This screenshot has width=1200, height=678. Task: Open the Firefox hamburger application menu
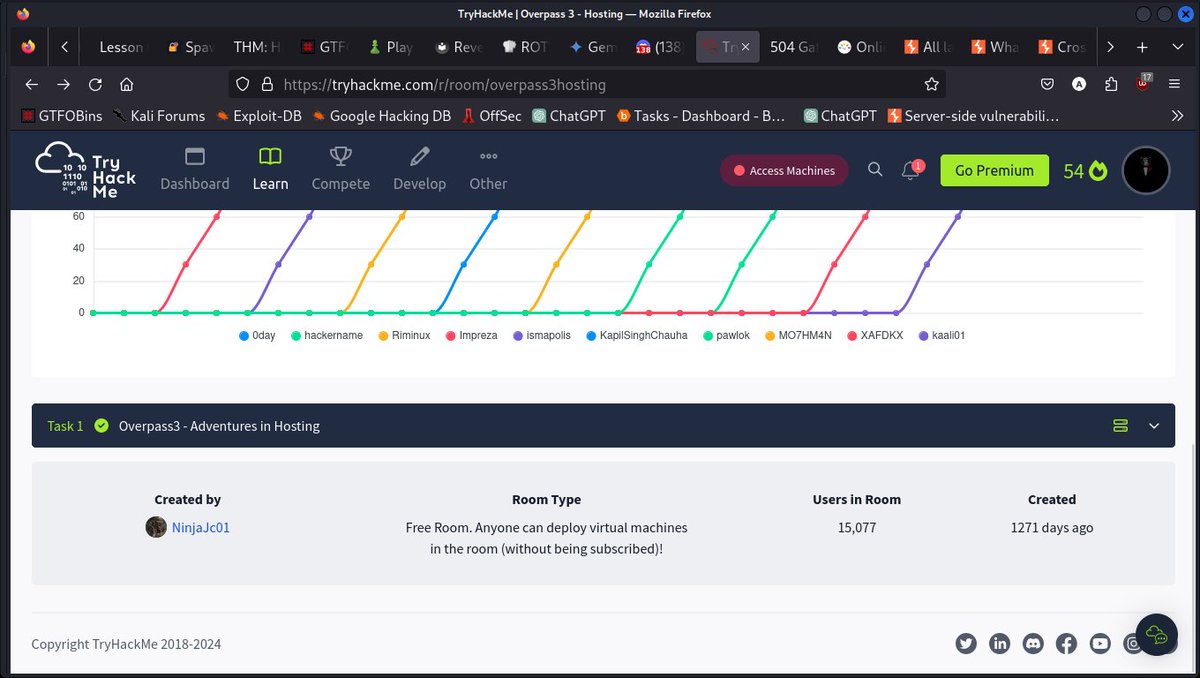tap(1175, 84)
